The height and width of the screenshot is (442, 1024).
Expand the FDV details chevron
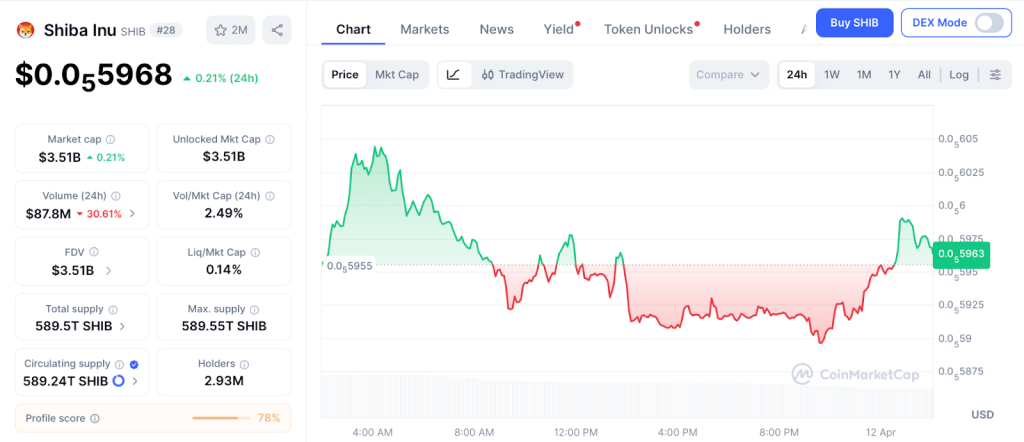click(x=109, y=271)
